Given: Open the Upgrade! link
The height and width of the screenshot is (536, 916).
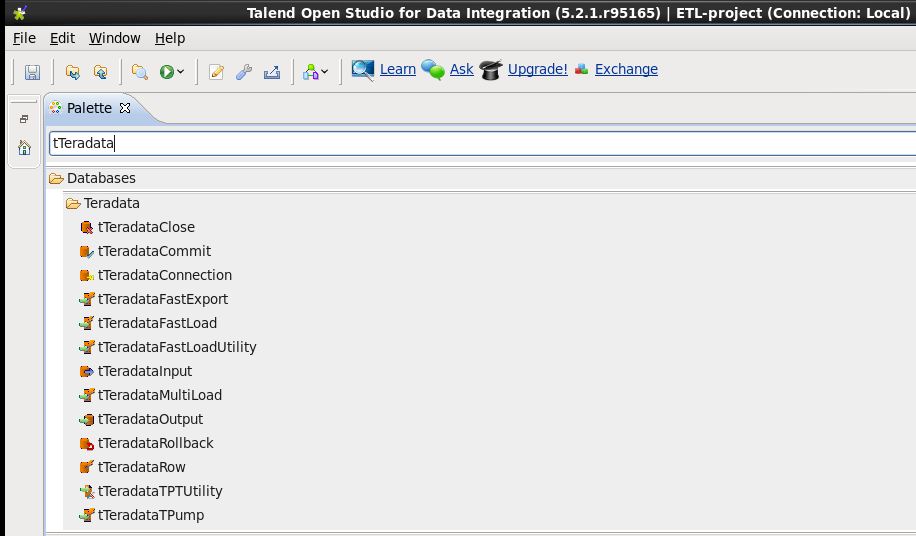Looking at the screenshot, I should [537, 69].
